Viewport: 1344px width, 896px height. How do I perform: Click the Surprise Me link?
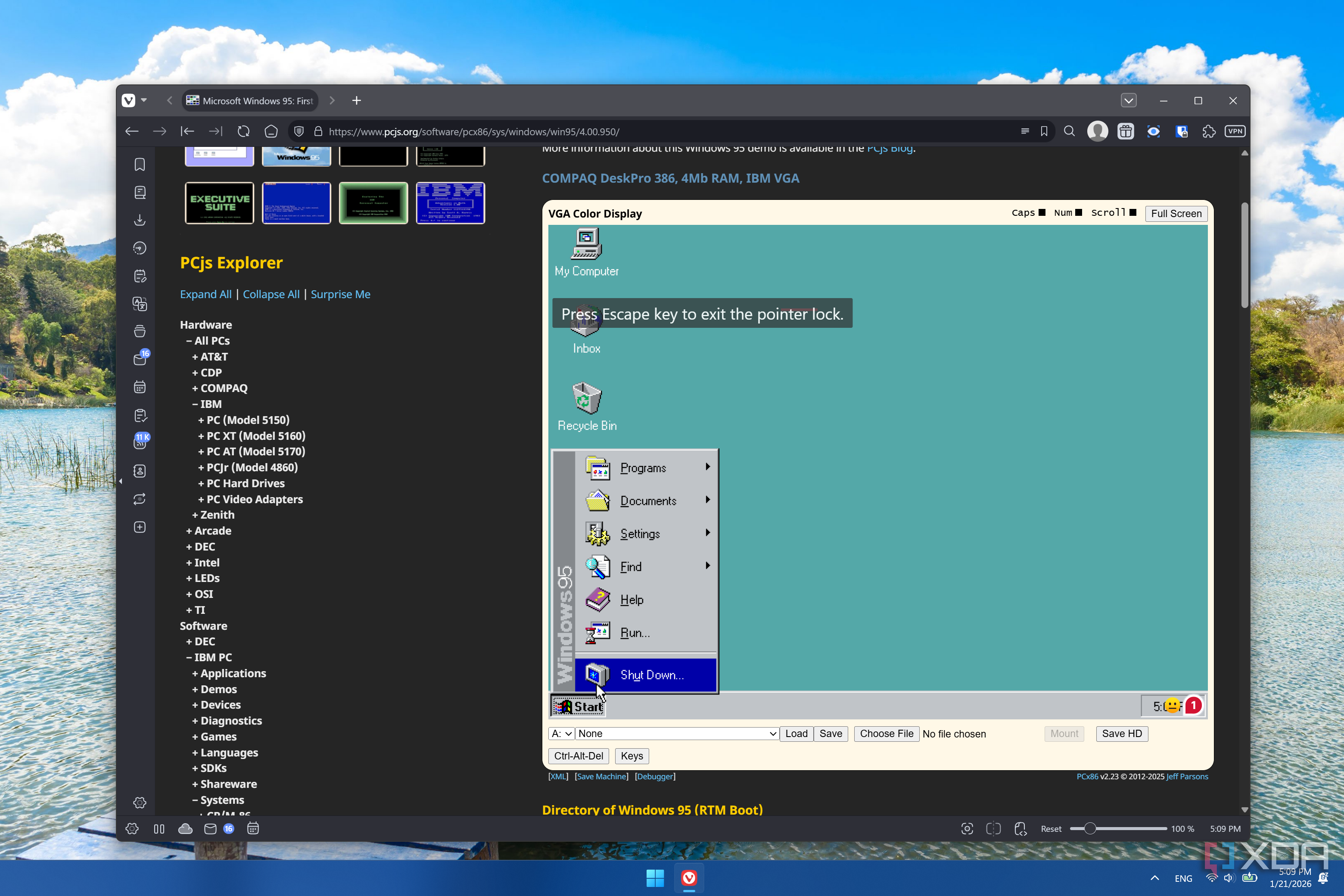[x=340, y=294]
